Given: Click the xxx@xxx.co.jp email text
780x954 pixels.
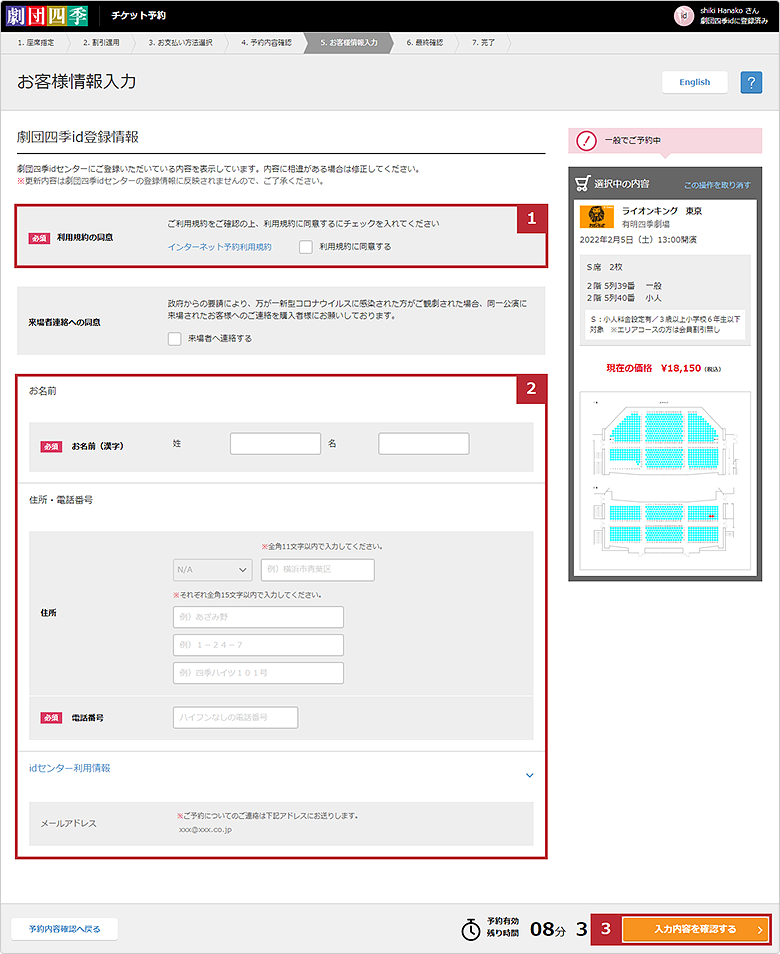Looking at the screenshot, I should tap(205, 830).
